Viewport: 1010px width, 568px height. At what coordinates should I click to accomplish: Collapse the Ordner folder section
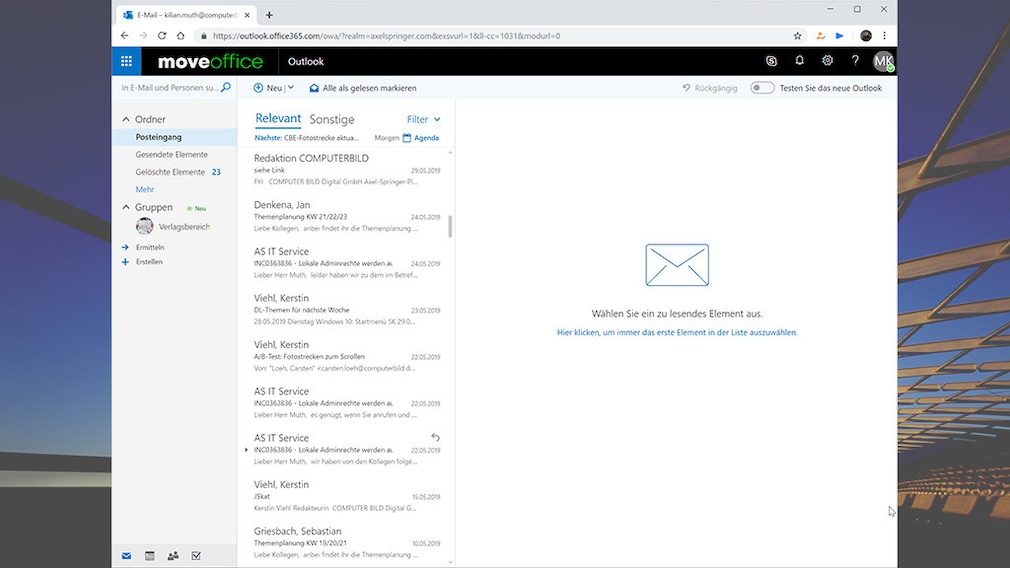click(124, 119)
